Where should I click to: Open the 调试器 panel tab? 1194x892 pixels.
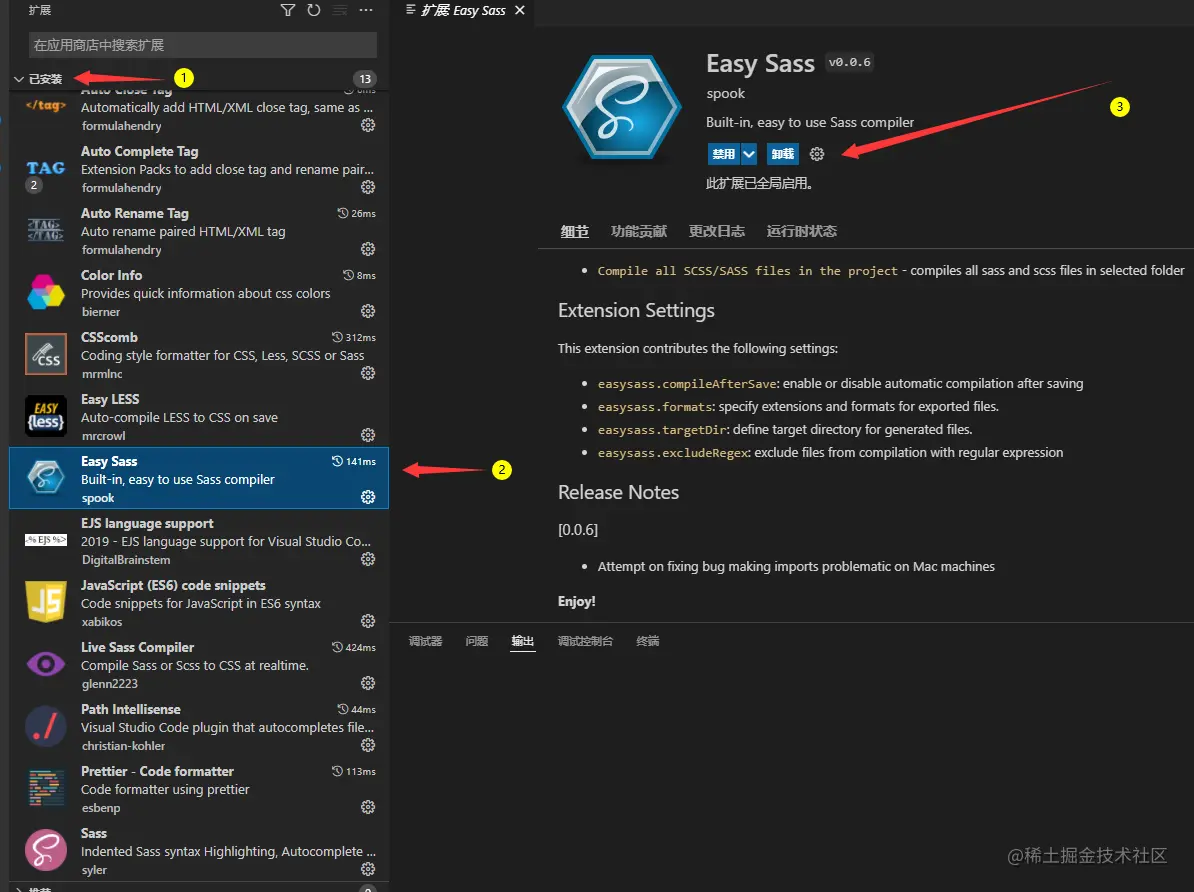[425, 641]
